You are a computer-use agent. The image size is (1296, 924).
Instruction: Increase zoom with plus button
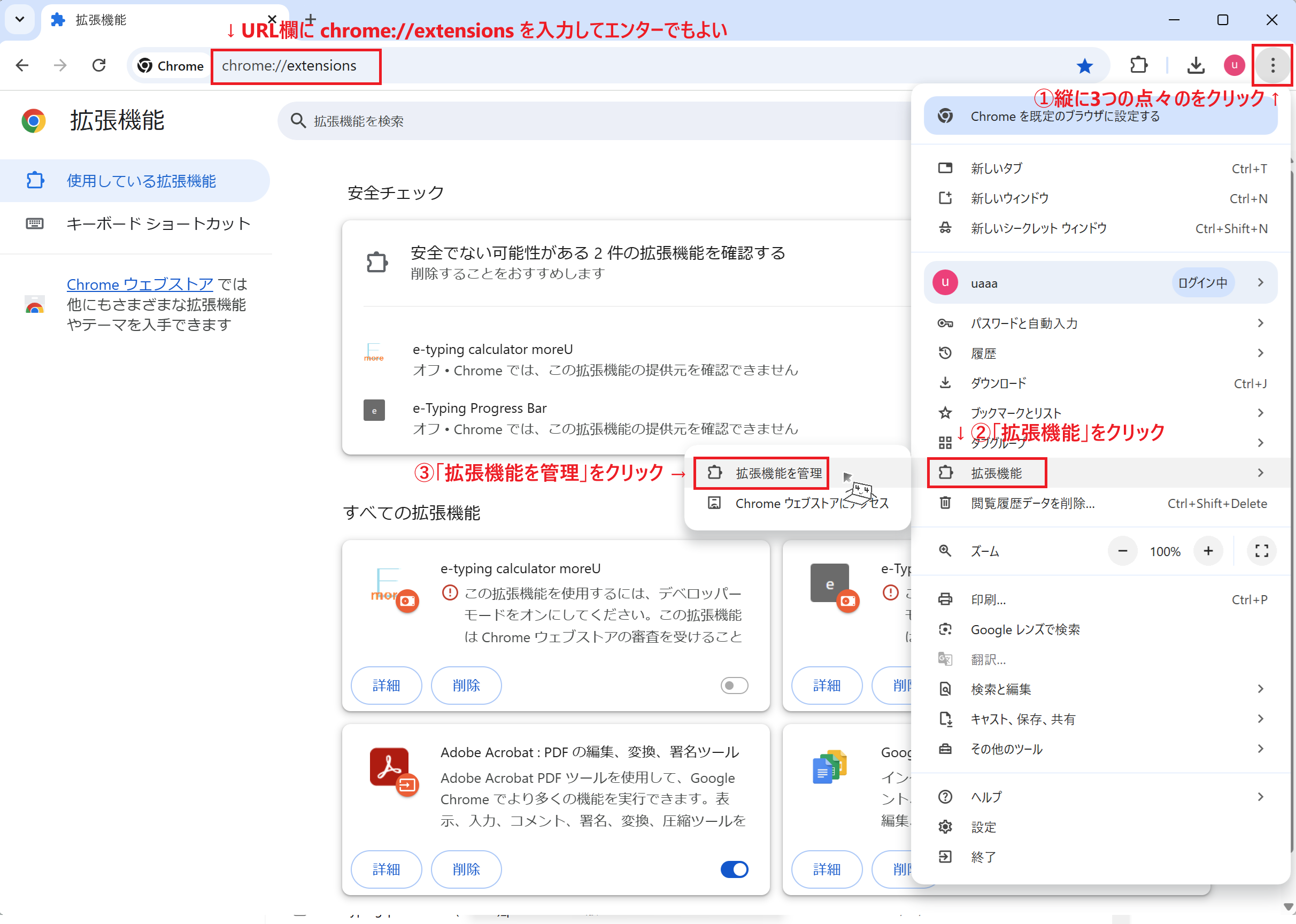tap(1208, 551)
